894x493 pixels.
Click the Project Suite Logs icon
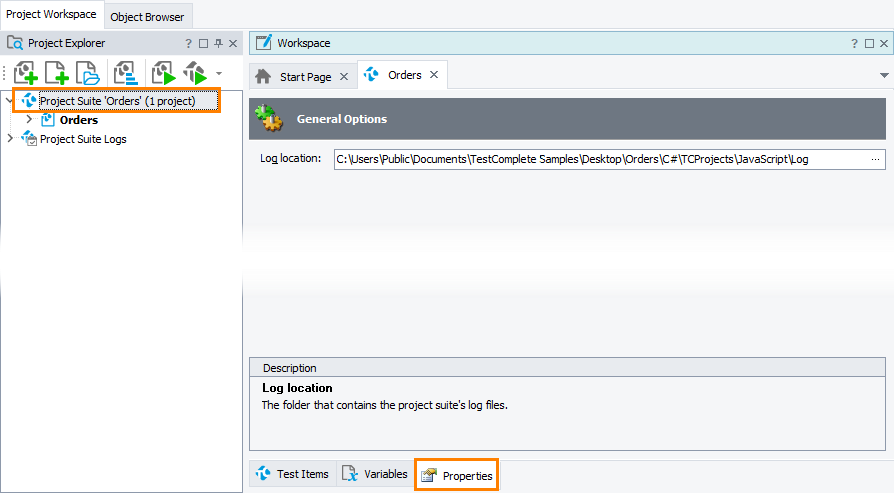[29, 138]
